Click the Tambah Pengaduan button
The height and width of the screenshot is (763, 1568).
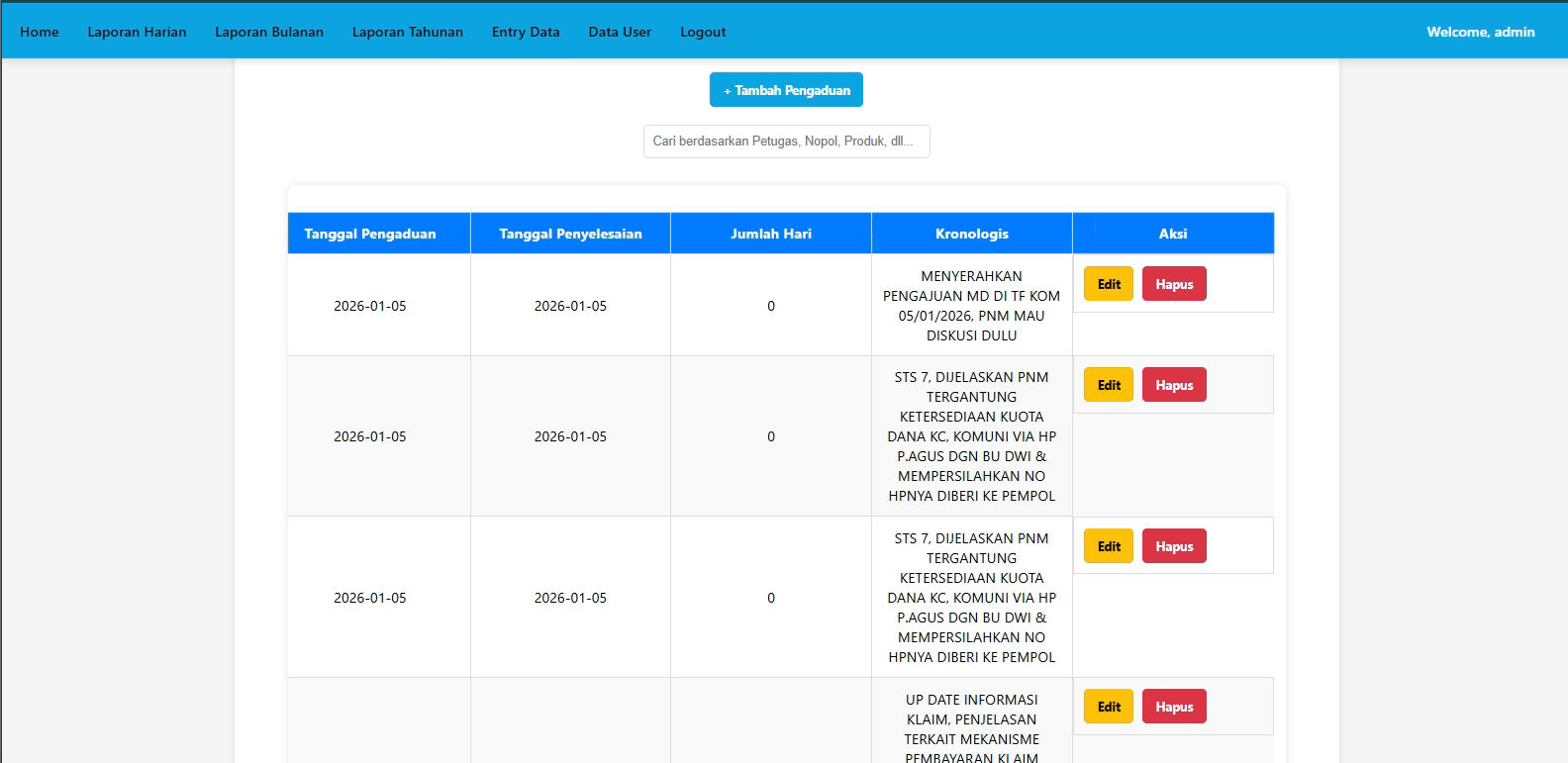786,90
